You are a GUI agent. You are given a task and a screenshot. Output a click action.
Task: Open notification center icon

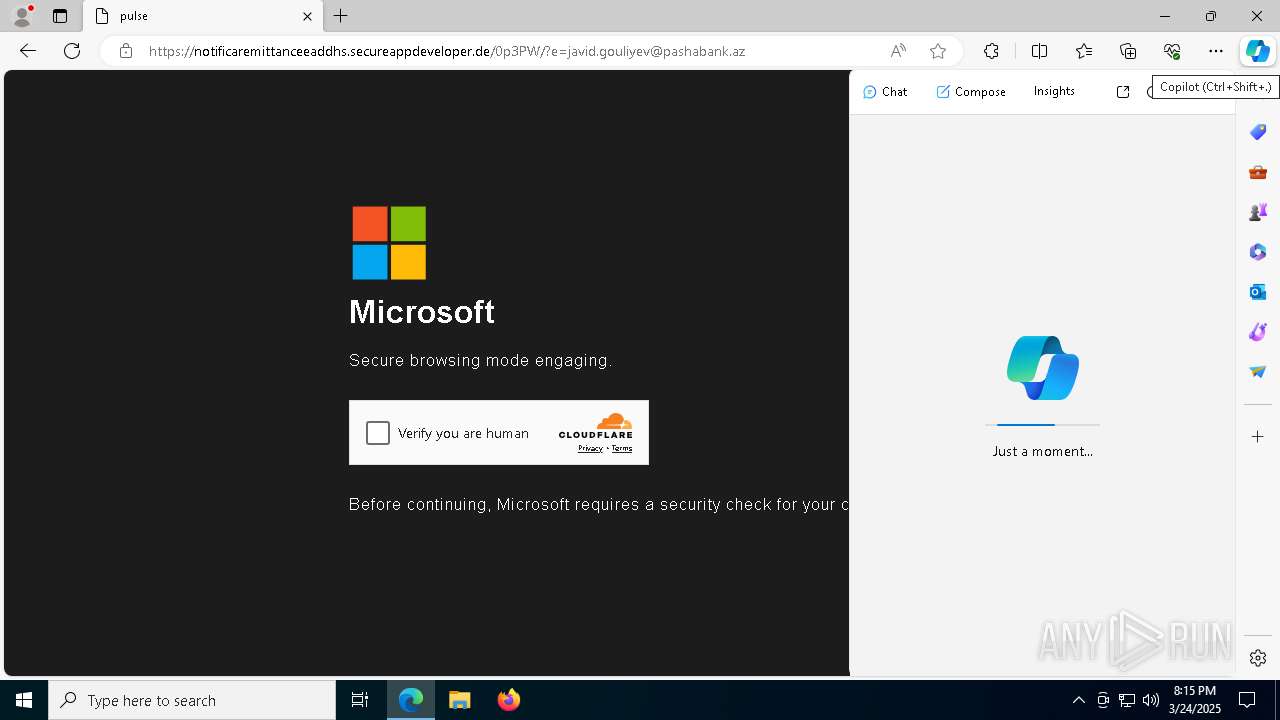1248,700
